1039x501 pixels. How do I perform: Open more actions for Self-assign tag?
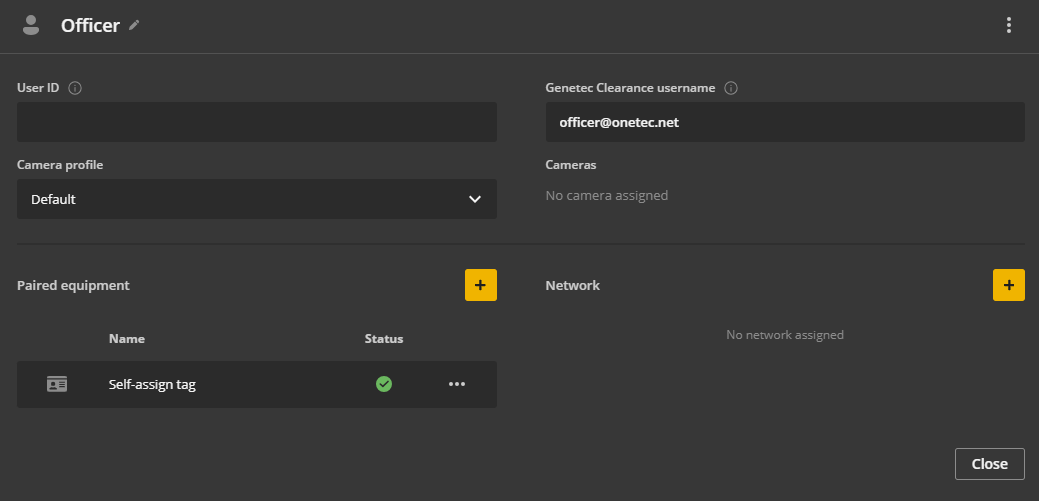point(457,384)
